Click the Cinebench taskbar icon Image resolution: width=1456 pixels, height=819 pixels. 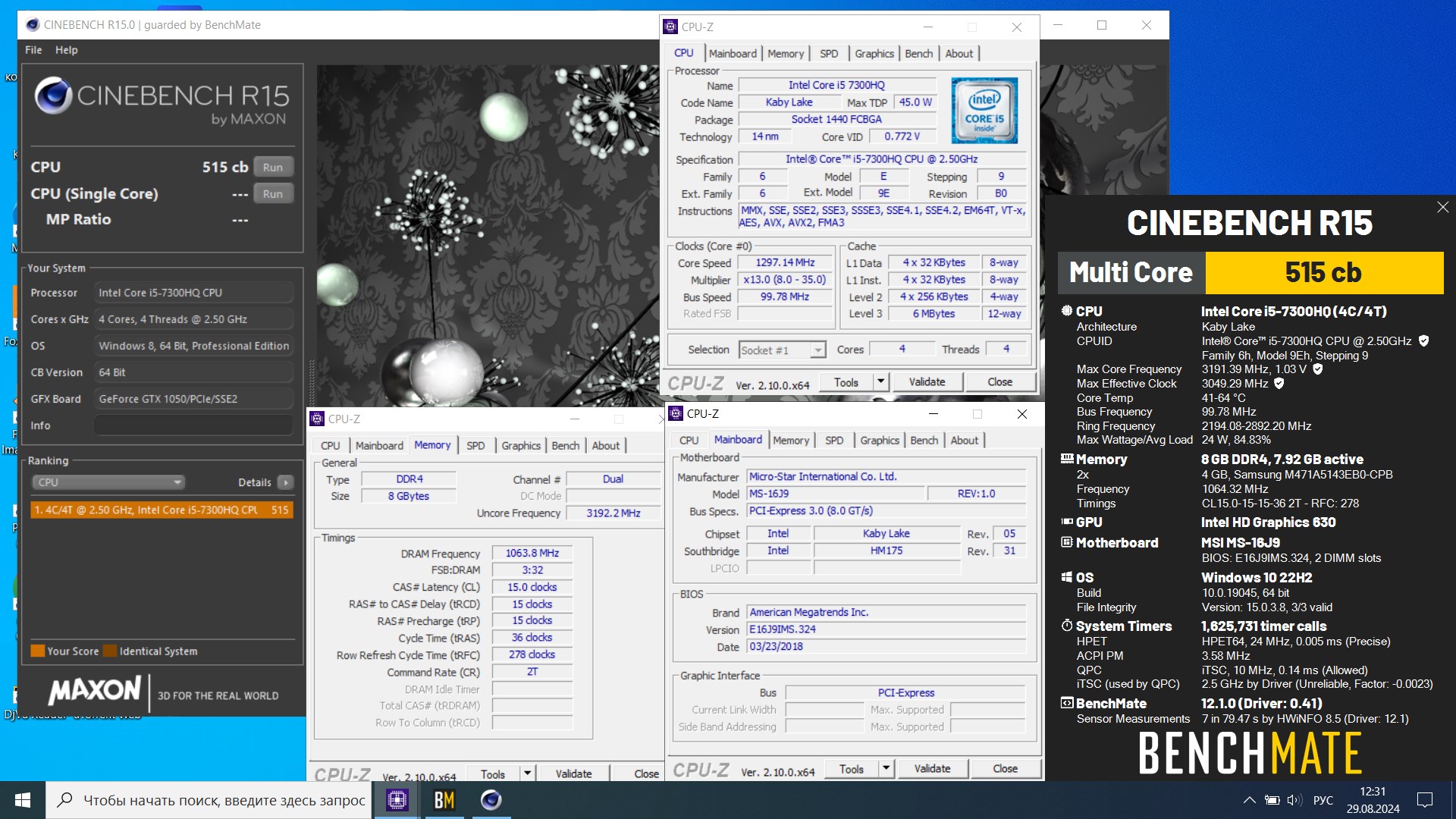point(491,800)
